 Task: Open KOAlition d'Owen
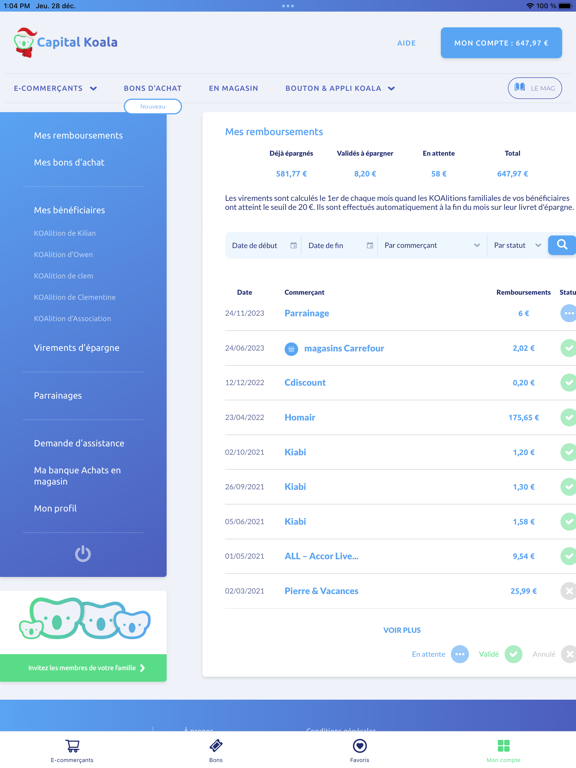[x=63, y=255]
